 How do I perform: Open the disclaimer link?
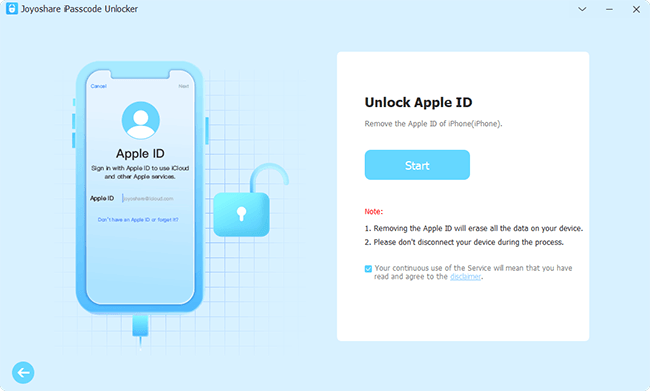point(466,277)
